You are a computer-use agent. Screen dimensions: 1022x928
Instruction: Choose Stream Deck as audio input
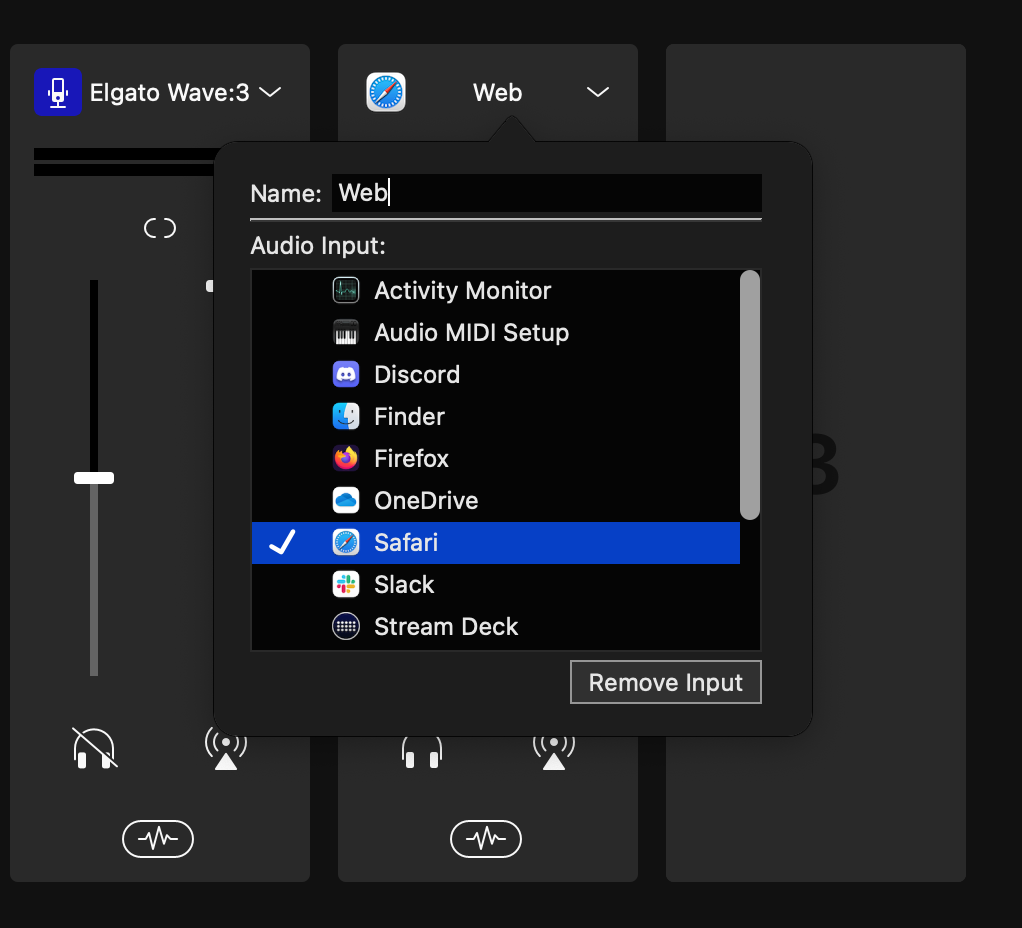(496, 627)
